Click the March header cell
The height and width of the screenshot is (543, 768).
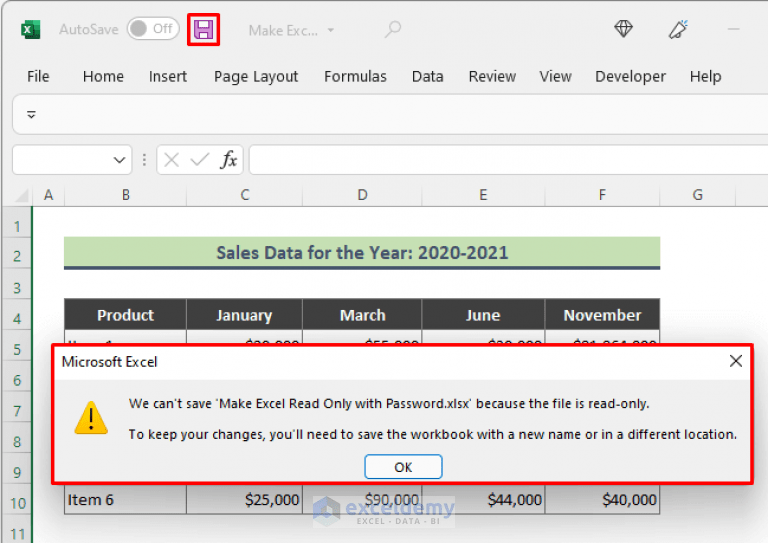click(x=362, y=315)
